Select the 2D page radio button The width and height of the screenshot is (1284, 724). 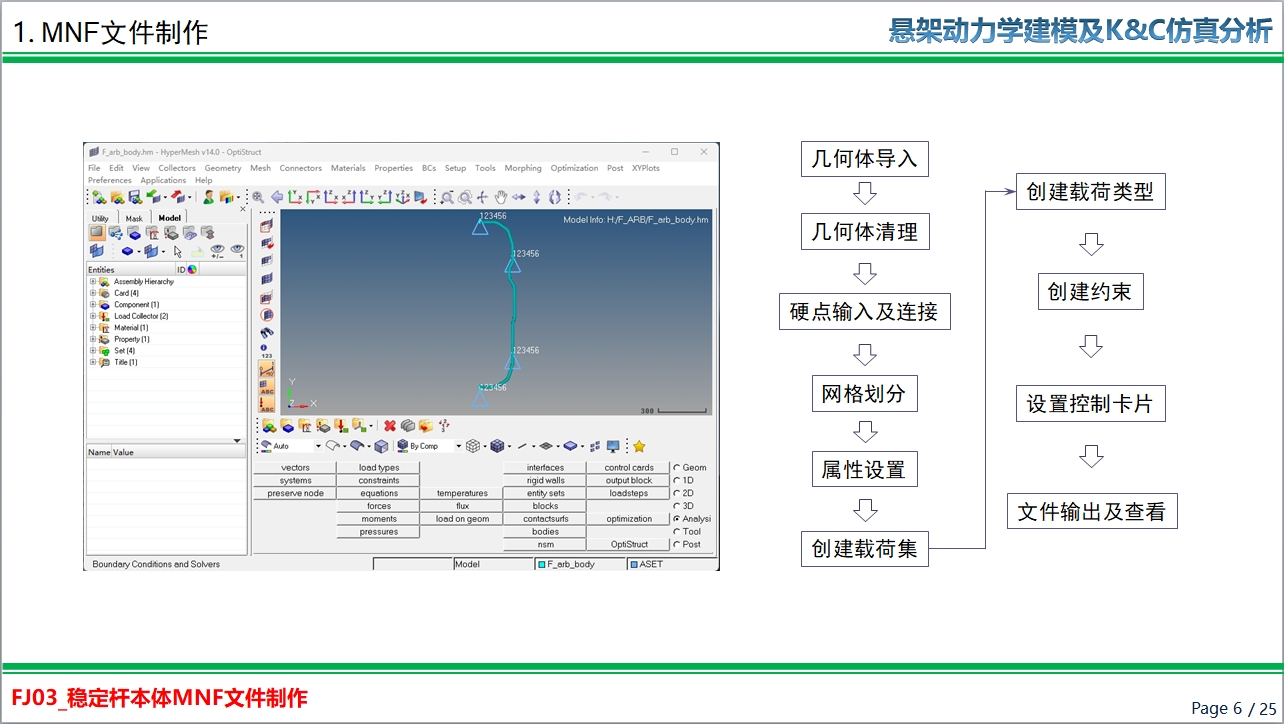tap(677, 493)
